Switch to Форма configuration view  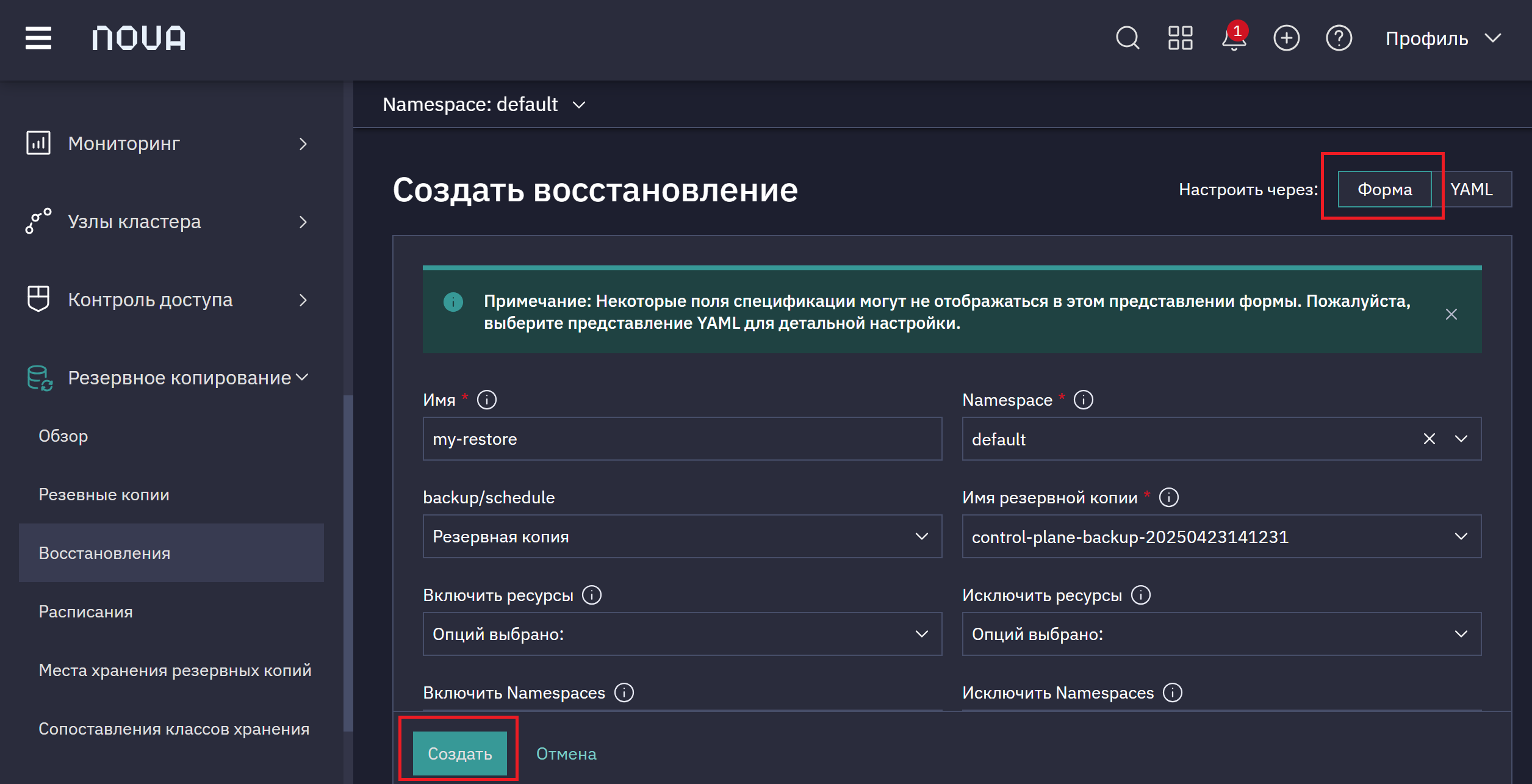tap(1384, 189)
